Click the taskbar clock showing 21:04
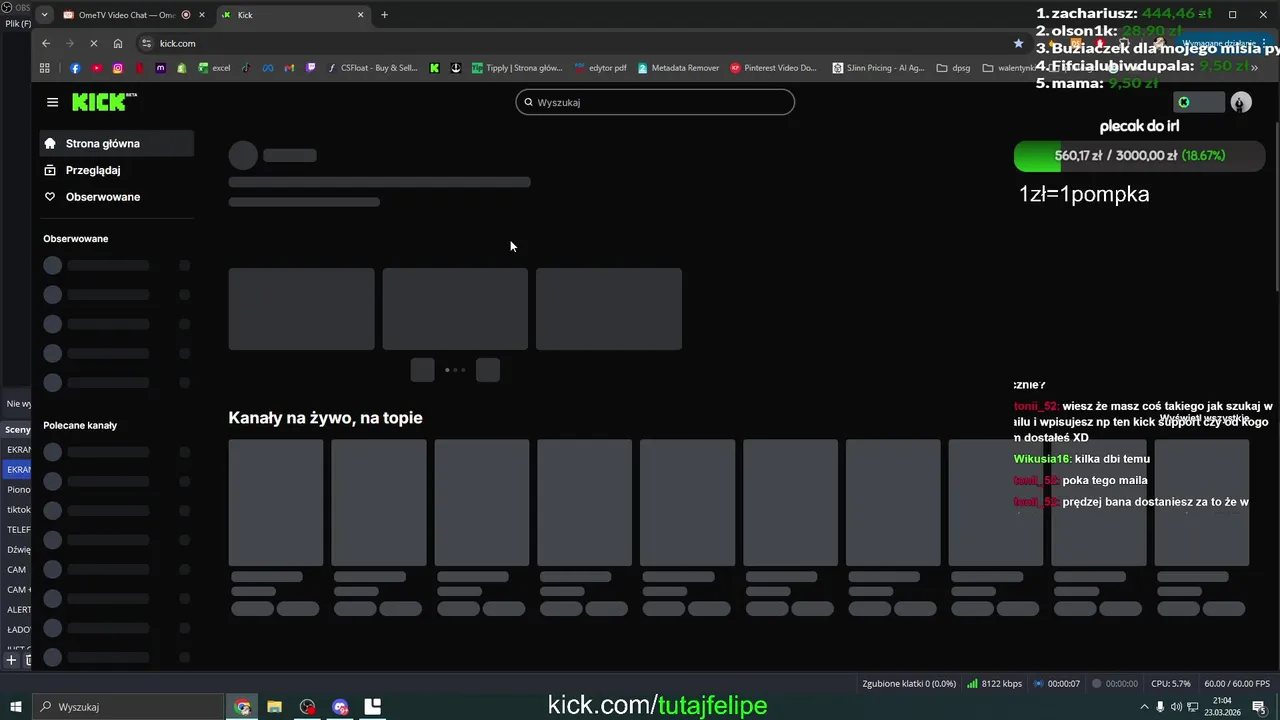 point(1222,707)
